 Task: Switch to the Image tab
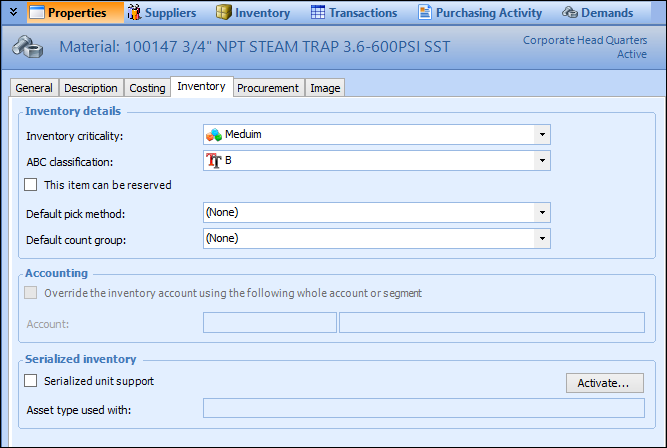pyautogui.click(x=325, y=88)
